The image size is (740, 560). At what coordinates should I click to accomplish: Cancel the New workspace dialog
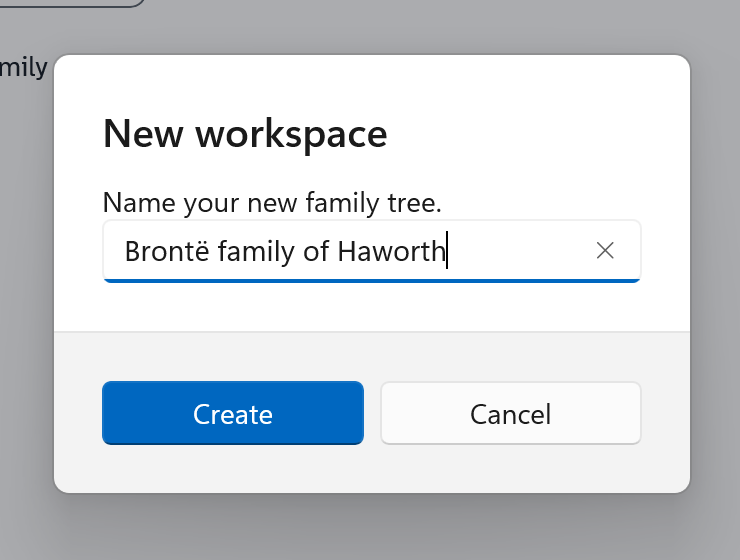tap(511, 413)
